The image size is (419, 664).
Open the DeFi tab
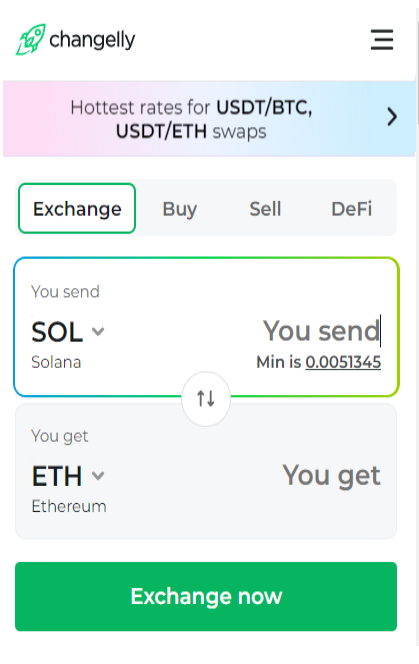[352, 209]
